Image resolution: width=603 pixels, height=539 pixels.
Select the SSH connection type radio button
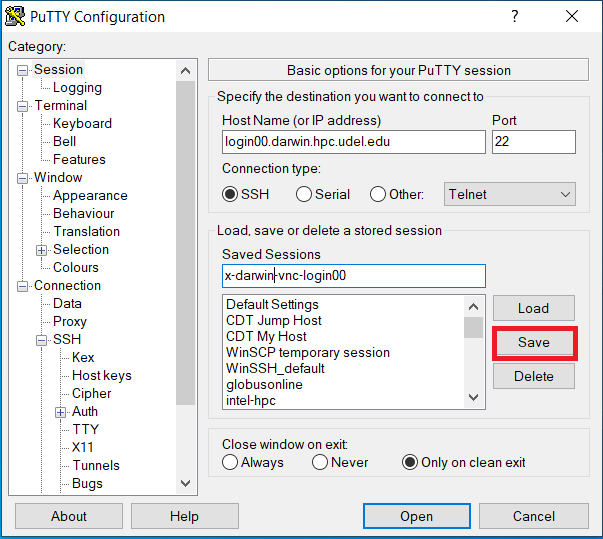tap(231, 195)
